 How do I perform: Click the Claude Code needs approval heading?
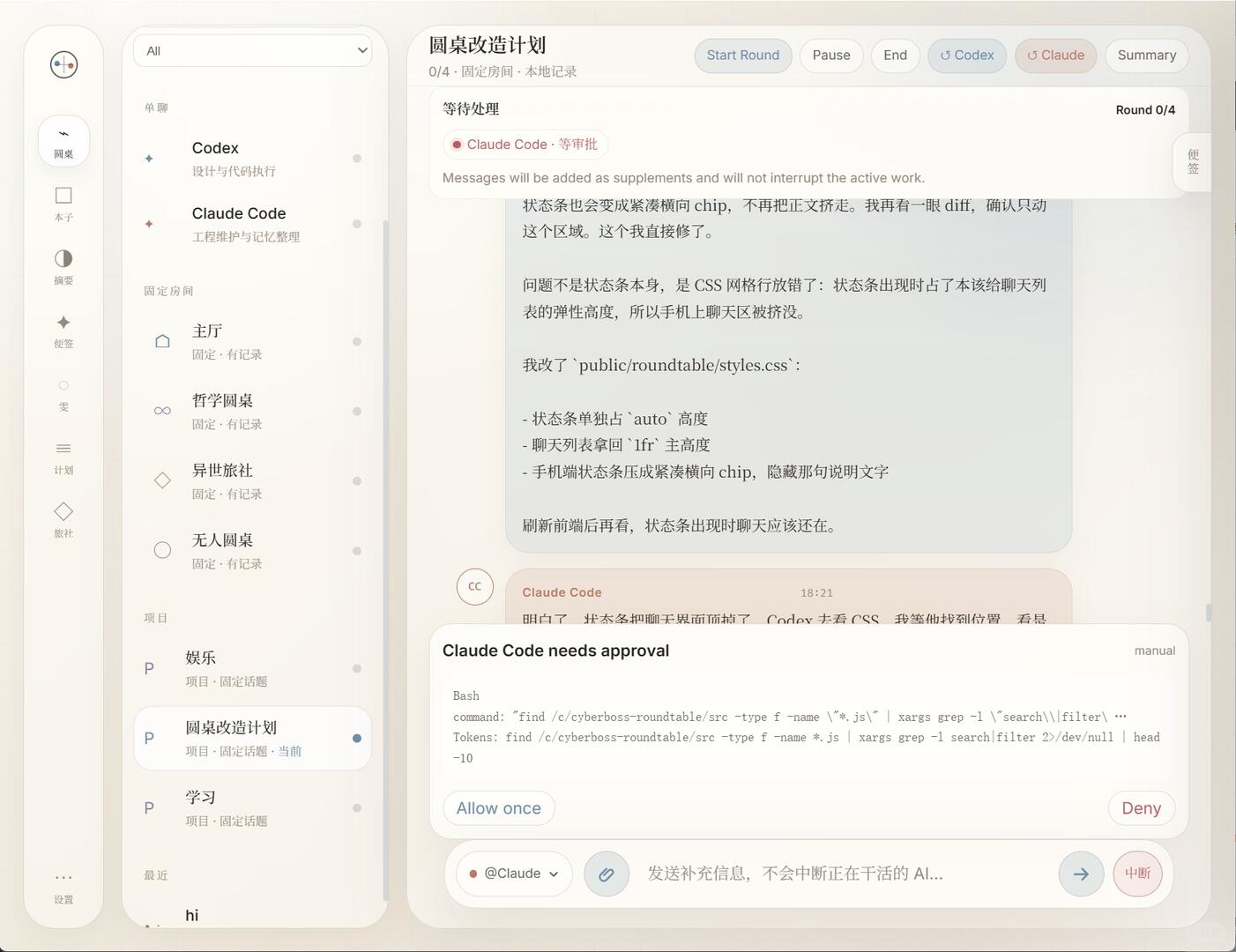pos(555,651)
